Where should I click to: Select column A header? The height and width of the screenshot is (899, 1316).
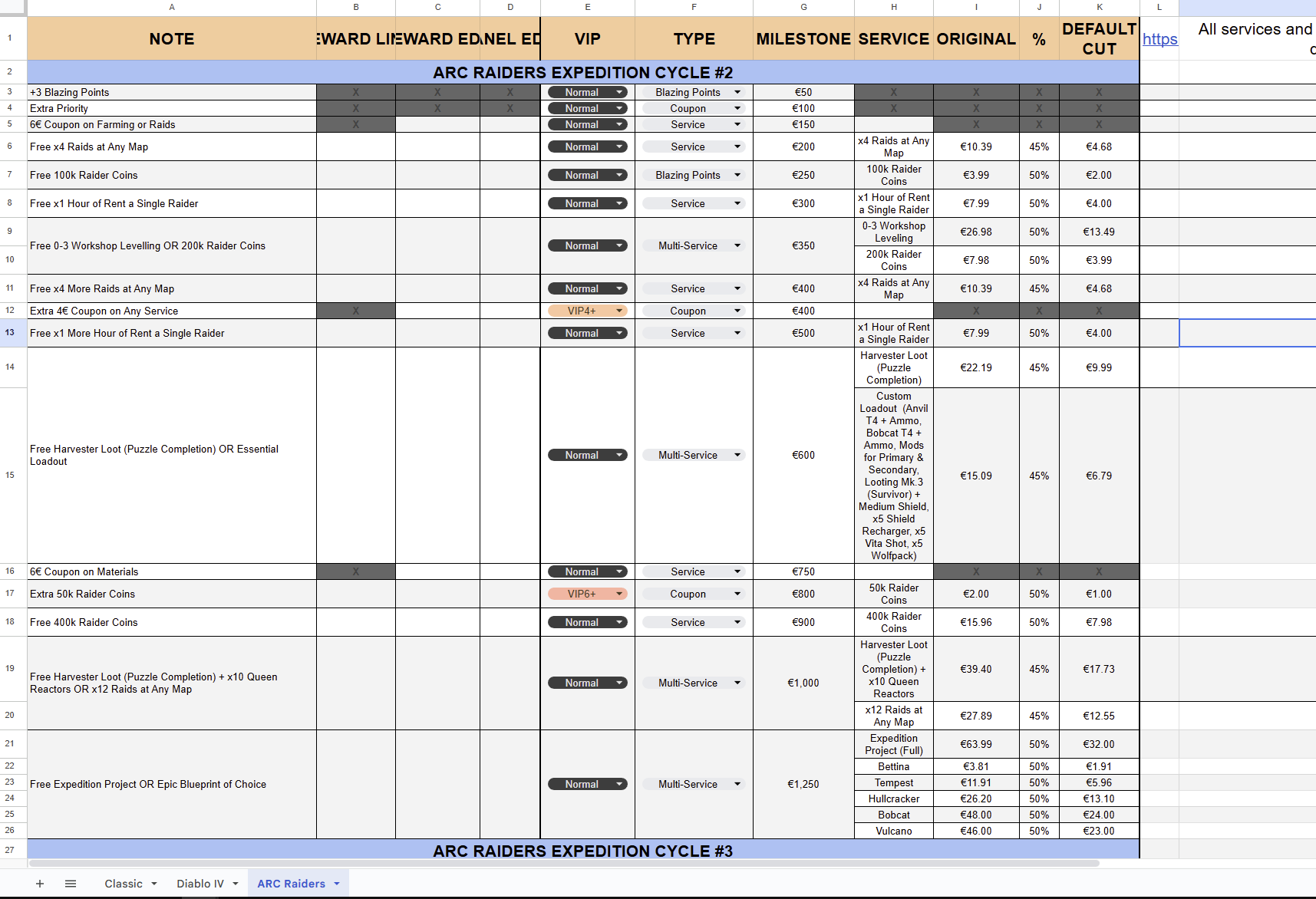[172, 7]
